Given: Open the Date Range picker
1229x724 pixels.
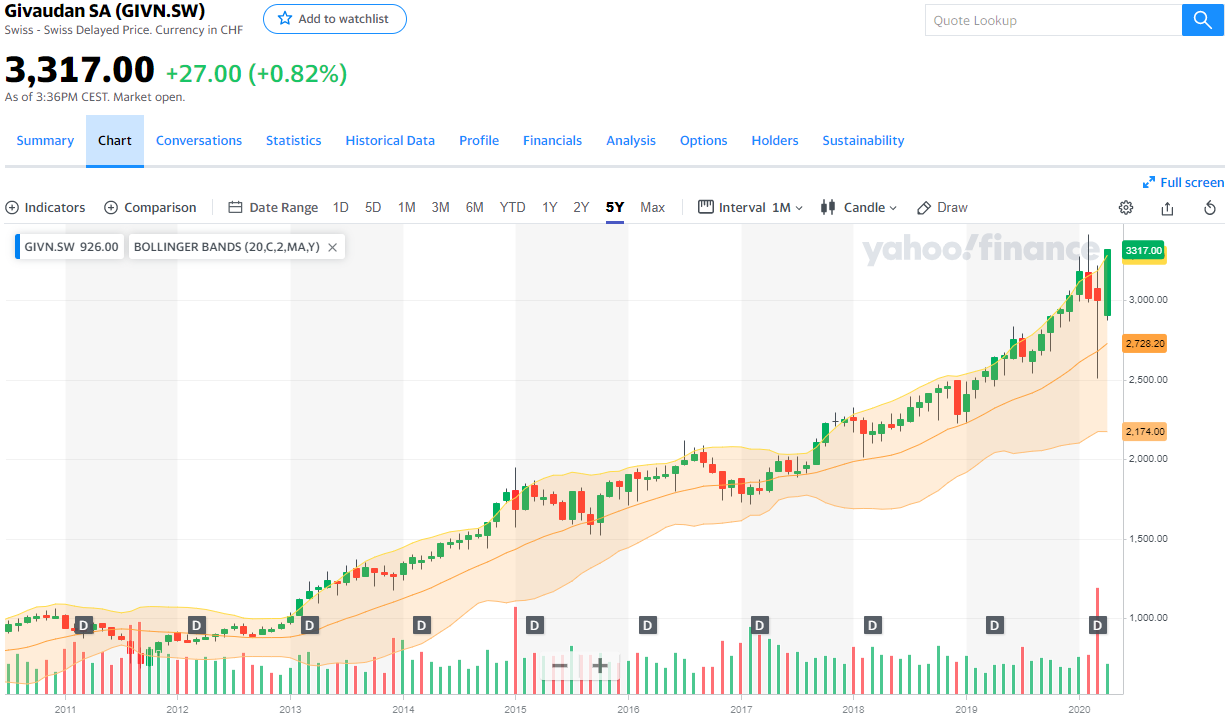Looking at the screenshot, I should coord(273,208).
